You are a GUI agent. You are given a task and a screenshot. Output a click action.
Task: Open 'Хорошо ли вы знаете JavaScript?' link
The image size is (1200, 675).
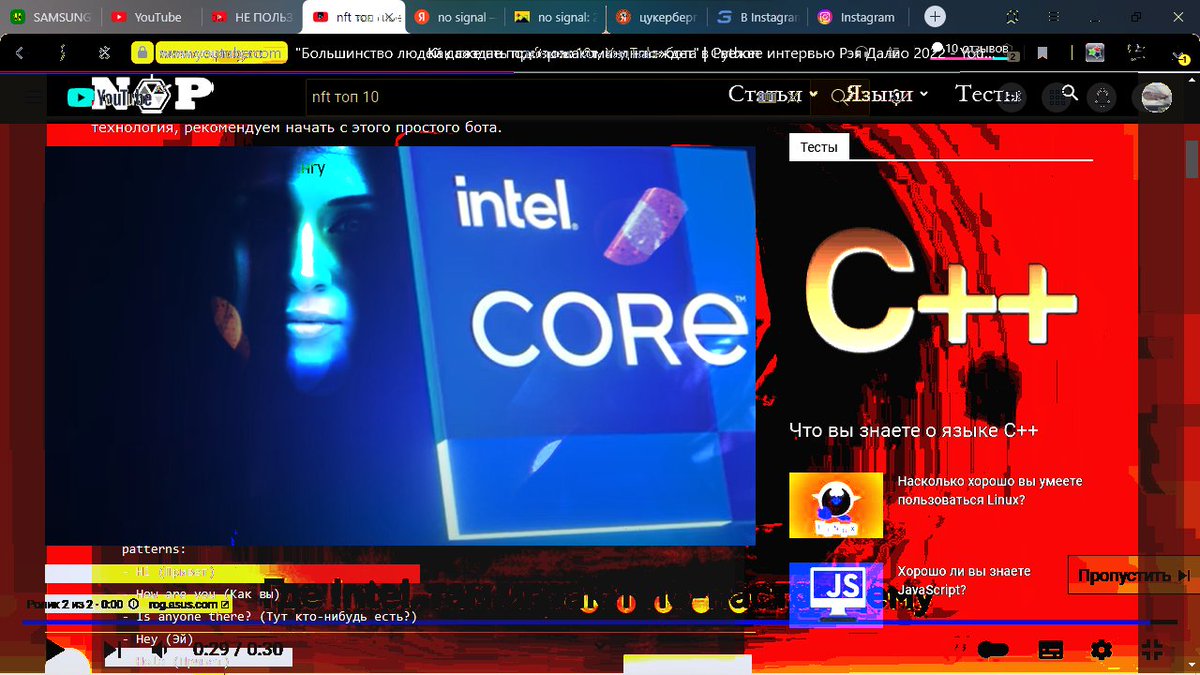[x=964, y=581]
